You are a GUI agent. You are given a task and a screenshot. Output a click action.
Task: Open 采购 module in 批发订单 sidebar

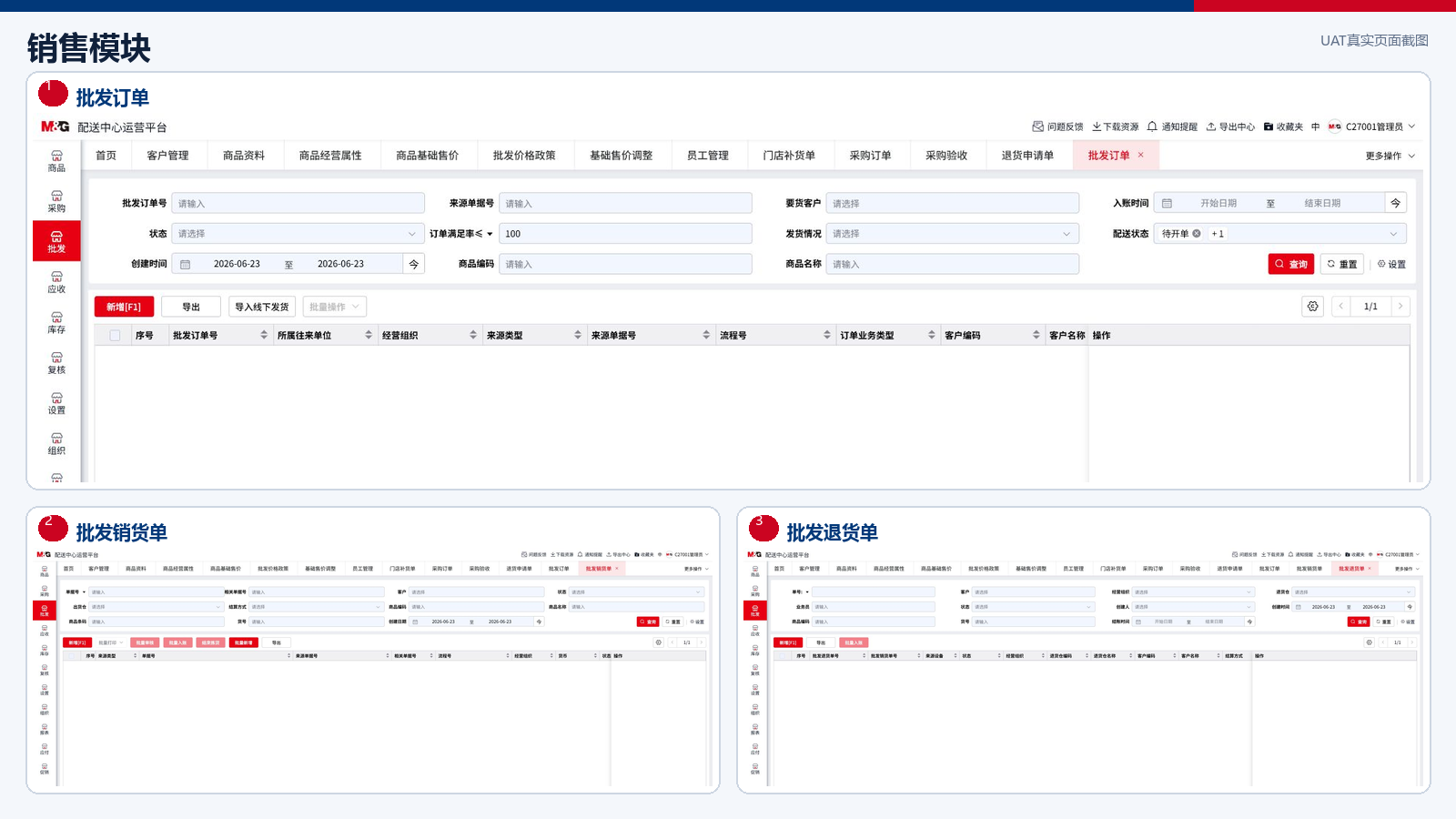56,201
